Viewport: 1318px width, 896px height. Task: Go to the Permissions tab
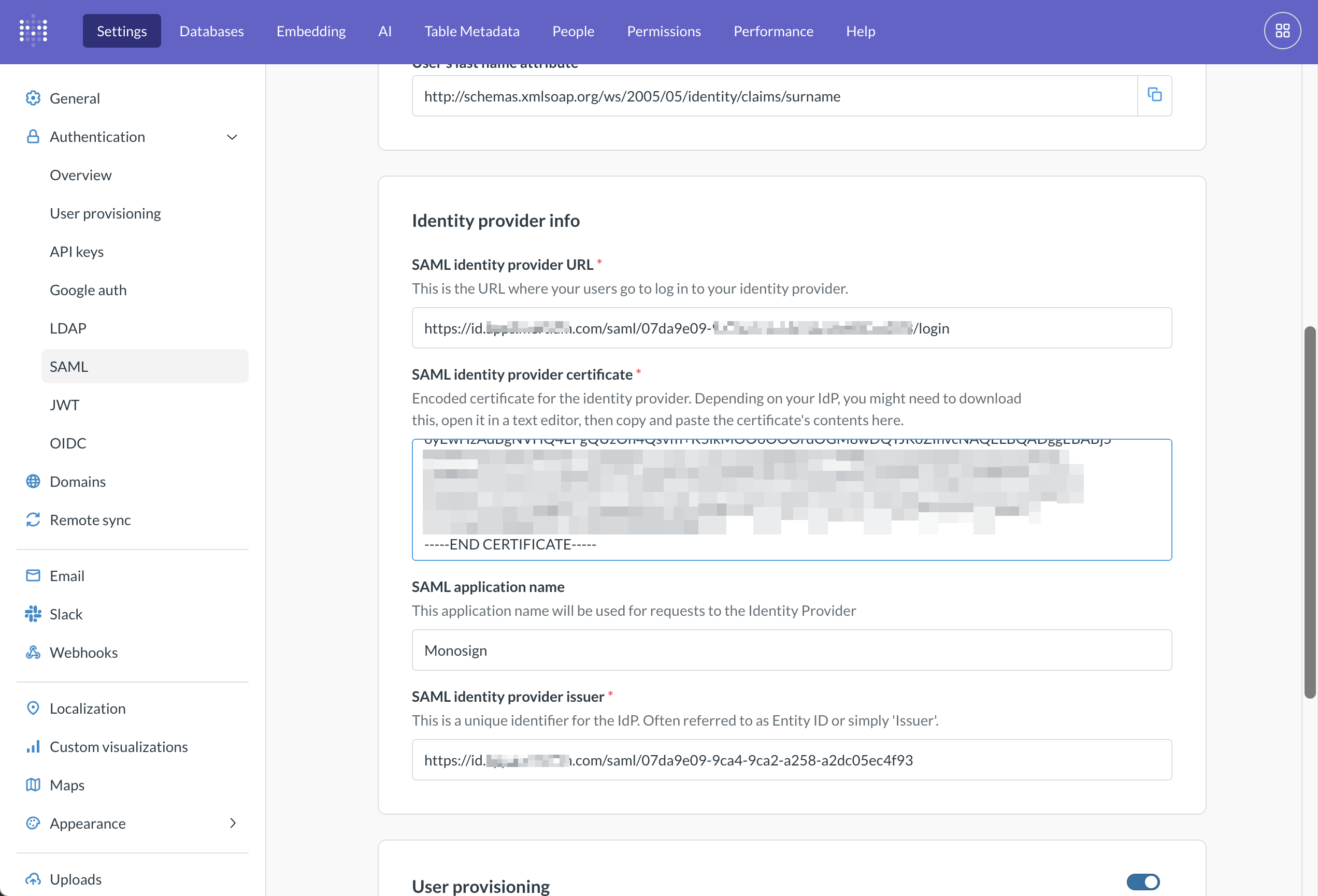click(664, 31)
